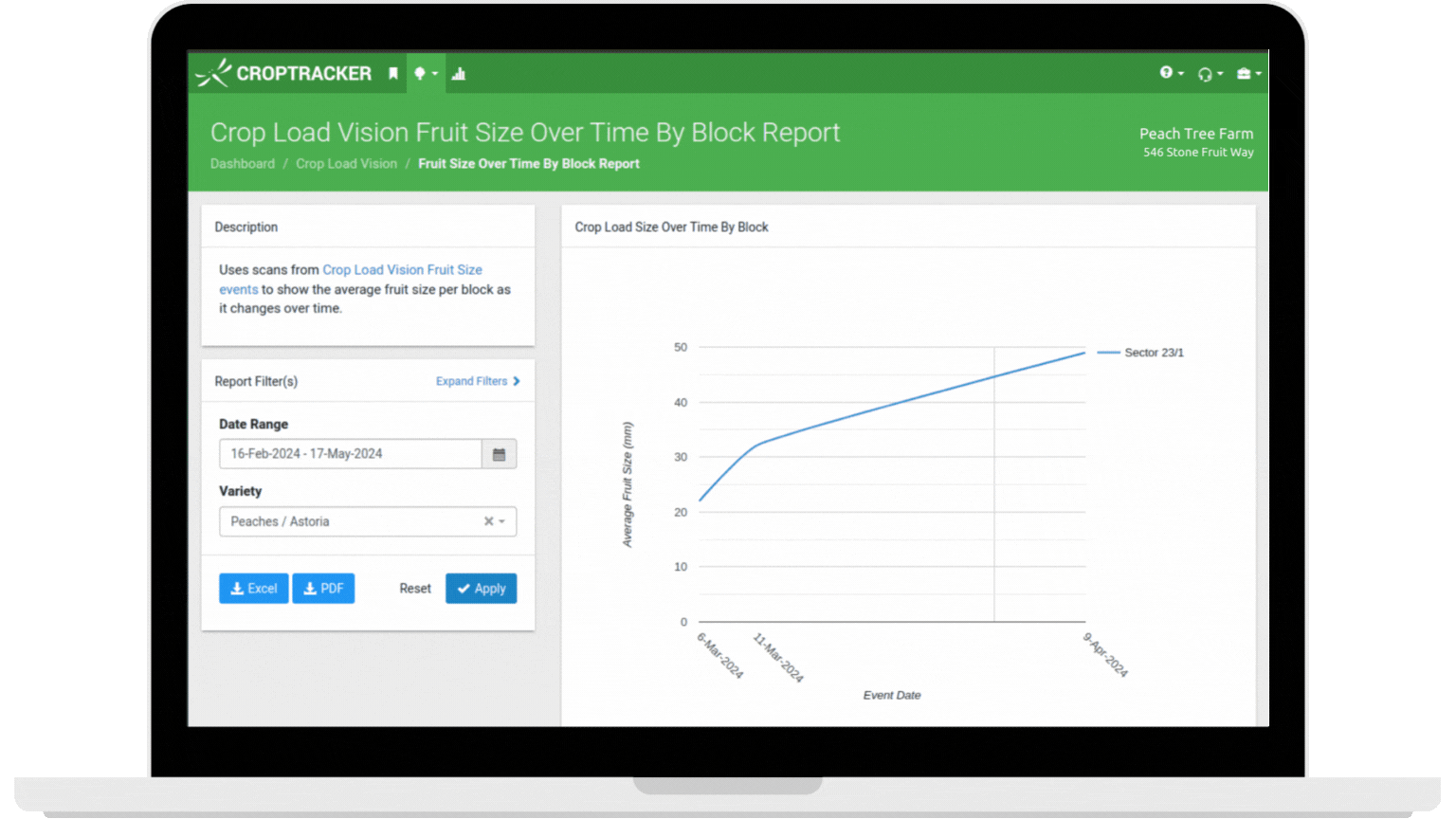The image size is (1456, 819).
Task: Click the 546 Stone Fruit Way address
Action: click(1198, 153)
